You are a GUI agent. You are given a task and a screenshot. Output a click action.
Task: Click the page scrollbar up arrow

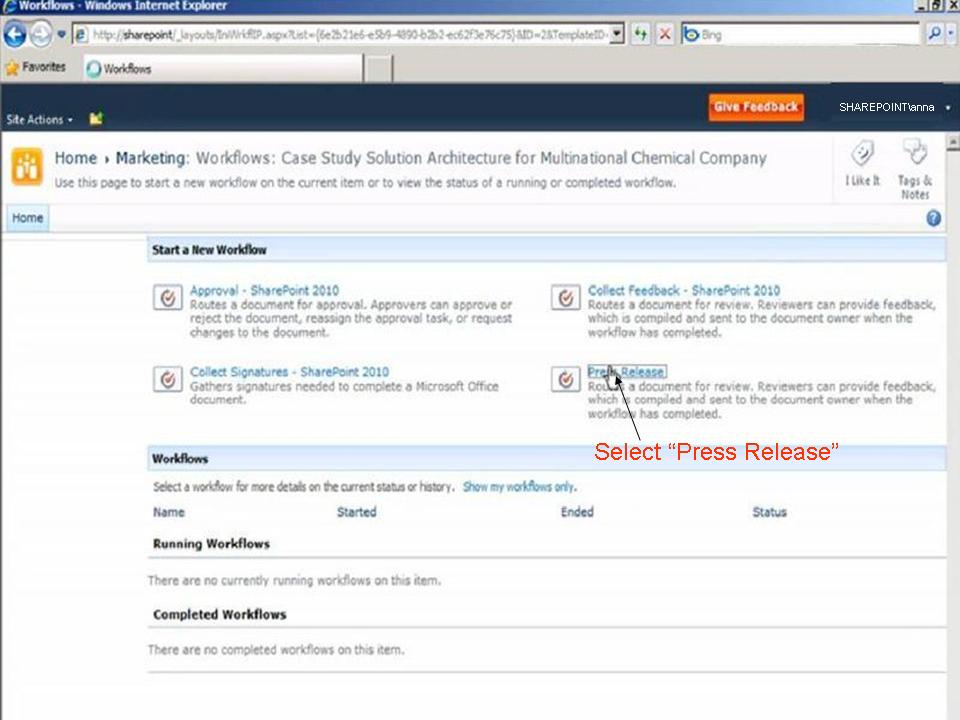pos(953,143)
